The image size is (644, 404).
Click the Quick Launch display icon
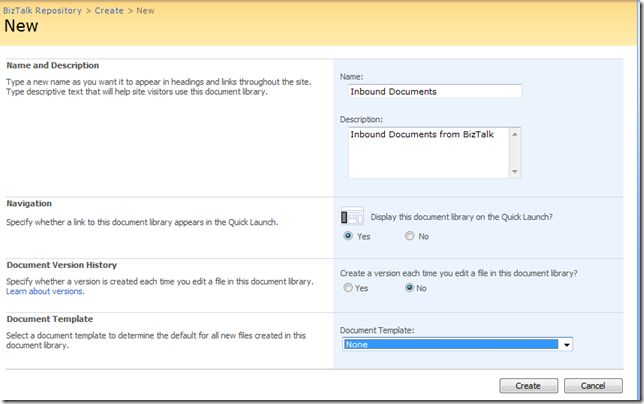[x=352, y=216]
